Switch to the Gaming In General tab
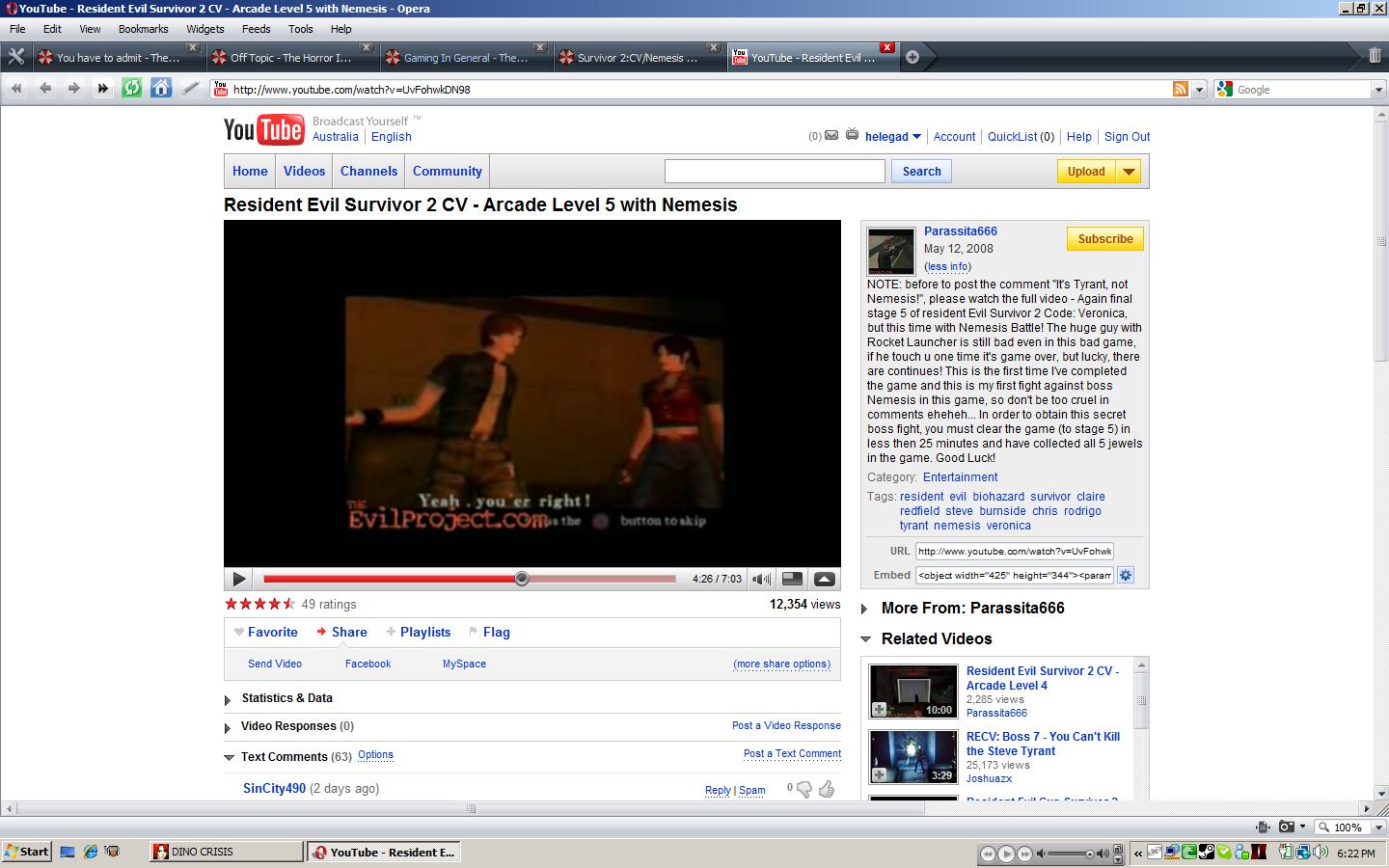This screenshot has width=1389, height=868. coord(465,58)
